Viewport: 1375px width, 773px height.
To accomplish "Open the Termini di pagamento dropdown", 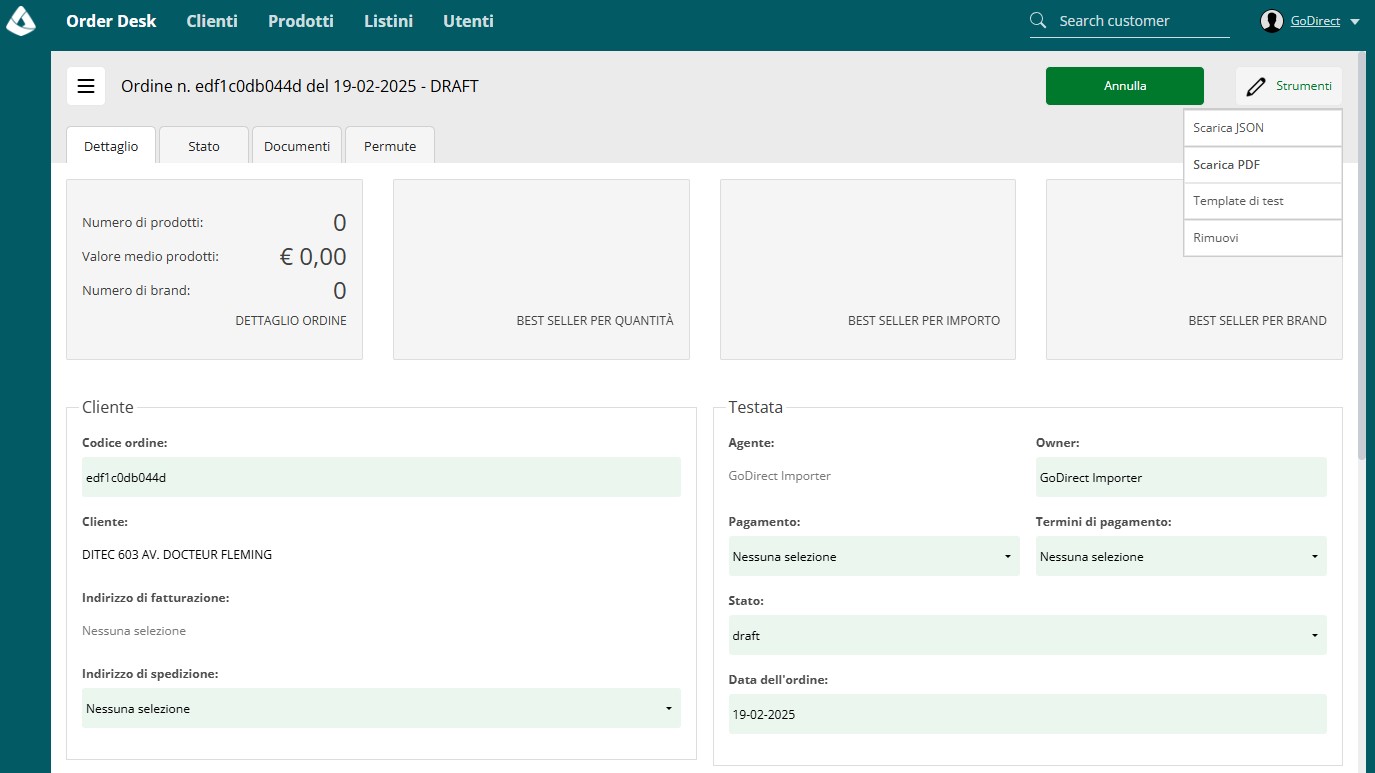I will click(x=1181, y=556).
